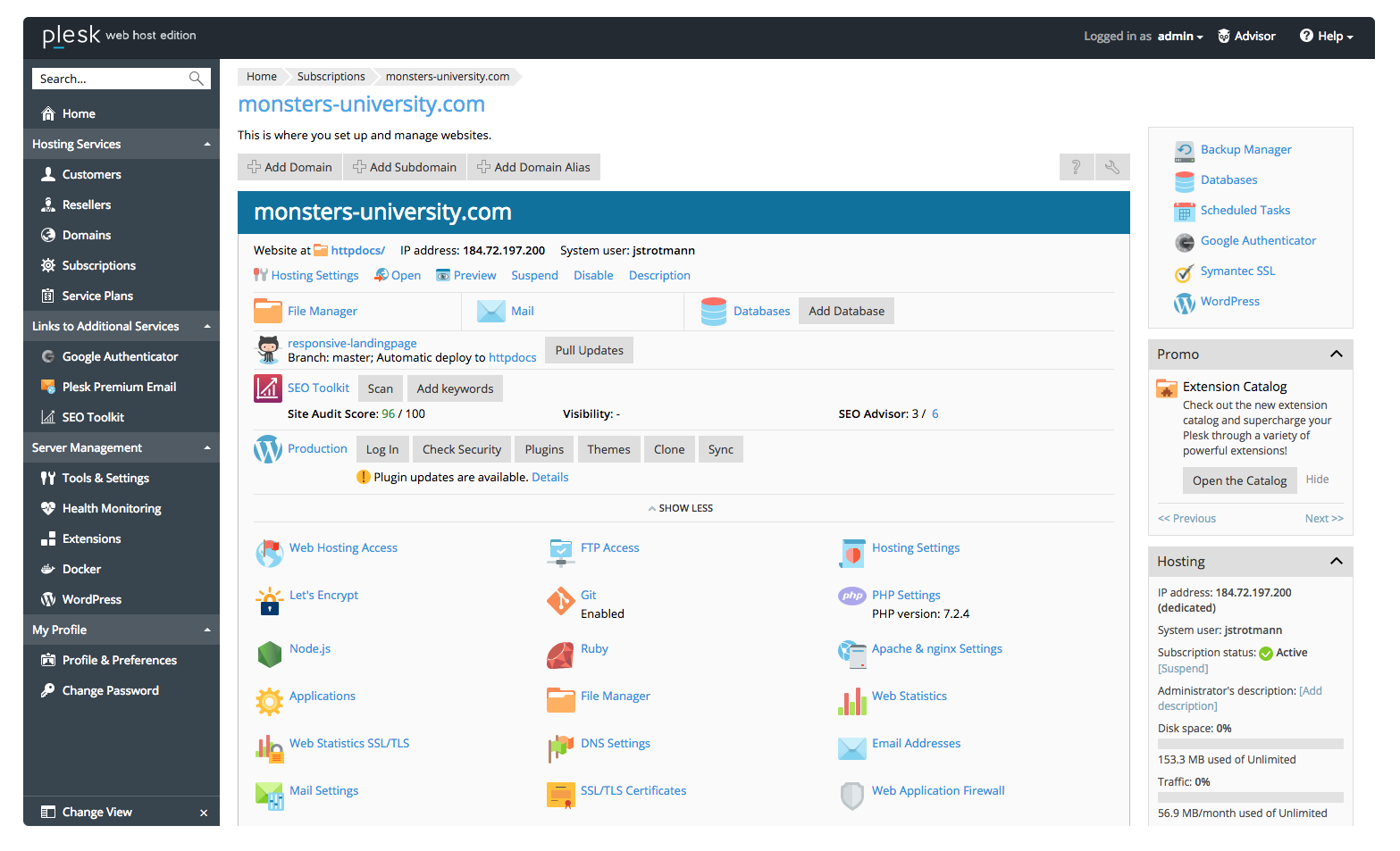Open the Git icon
Screen dimensions: 1400x851
click(561, 601)
